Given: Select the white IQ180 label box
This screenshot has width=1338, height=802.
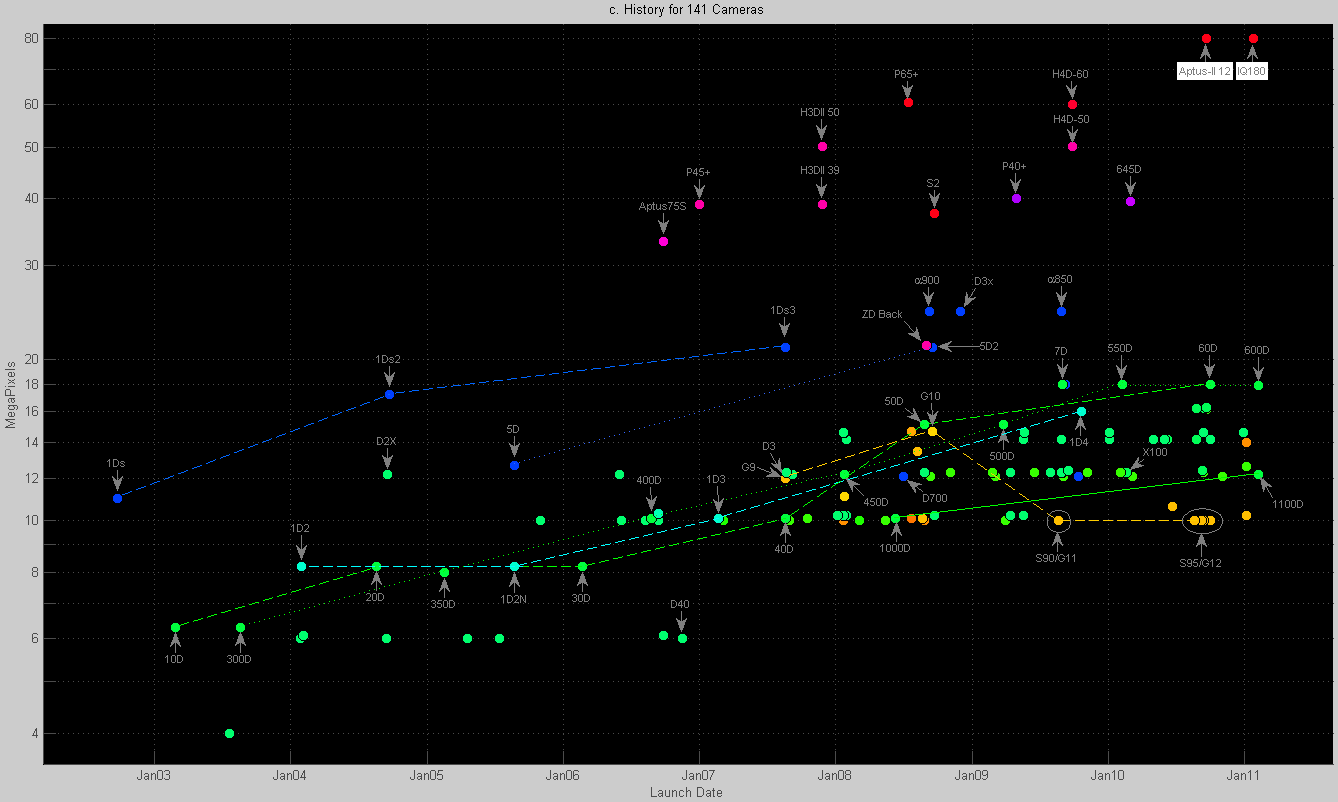Looking at the screenshot, I should coord(1252,71).
